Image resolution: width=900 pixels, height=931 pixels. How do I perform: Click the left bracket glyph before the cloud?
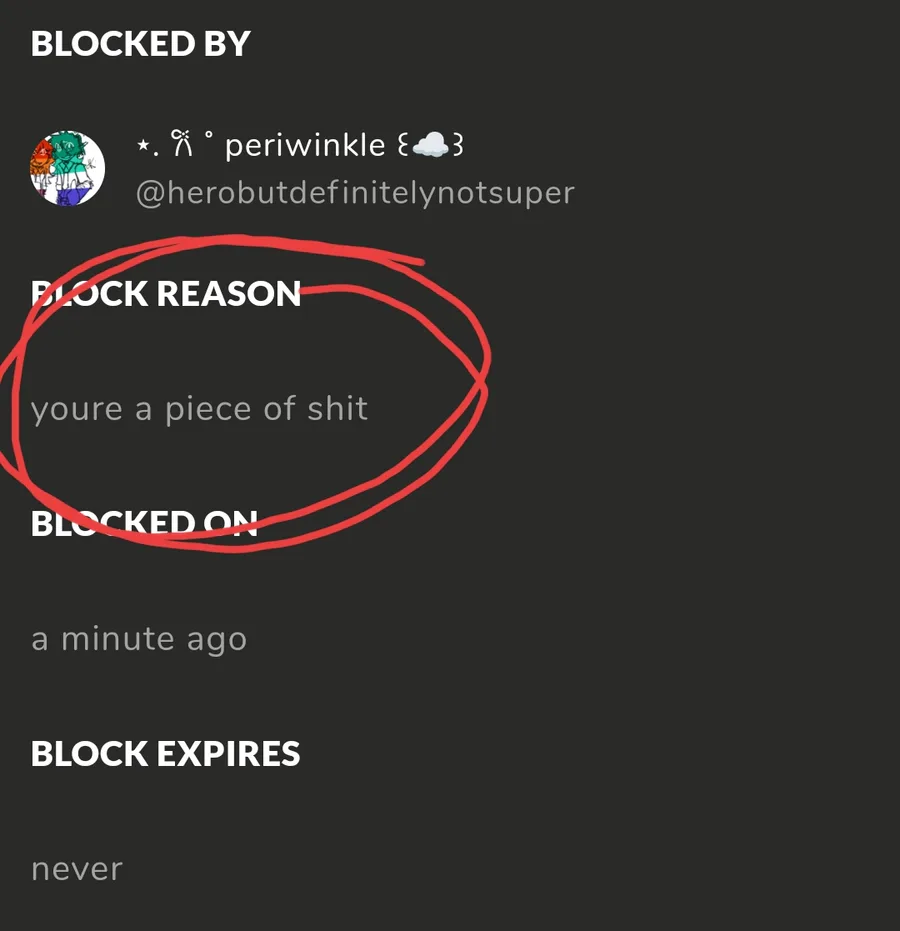[403, 145]
